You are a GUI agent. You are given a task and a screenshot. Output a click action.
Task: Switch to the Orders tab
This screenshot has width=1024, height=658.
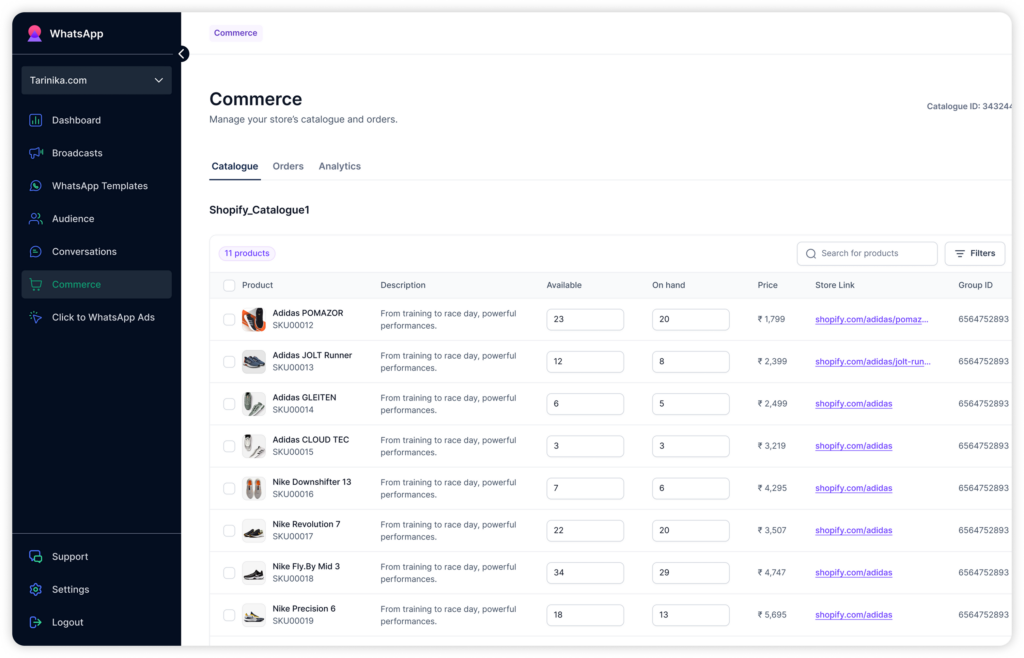point(288,166)
